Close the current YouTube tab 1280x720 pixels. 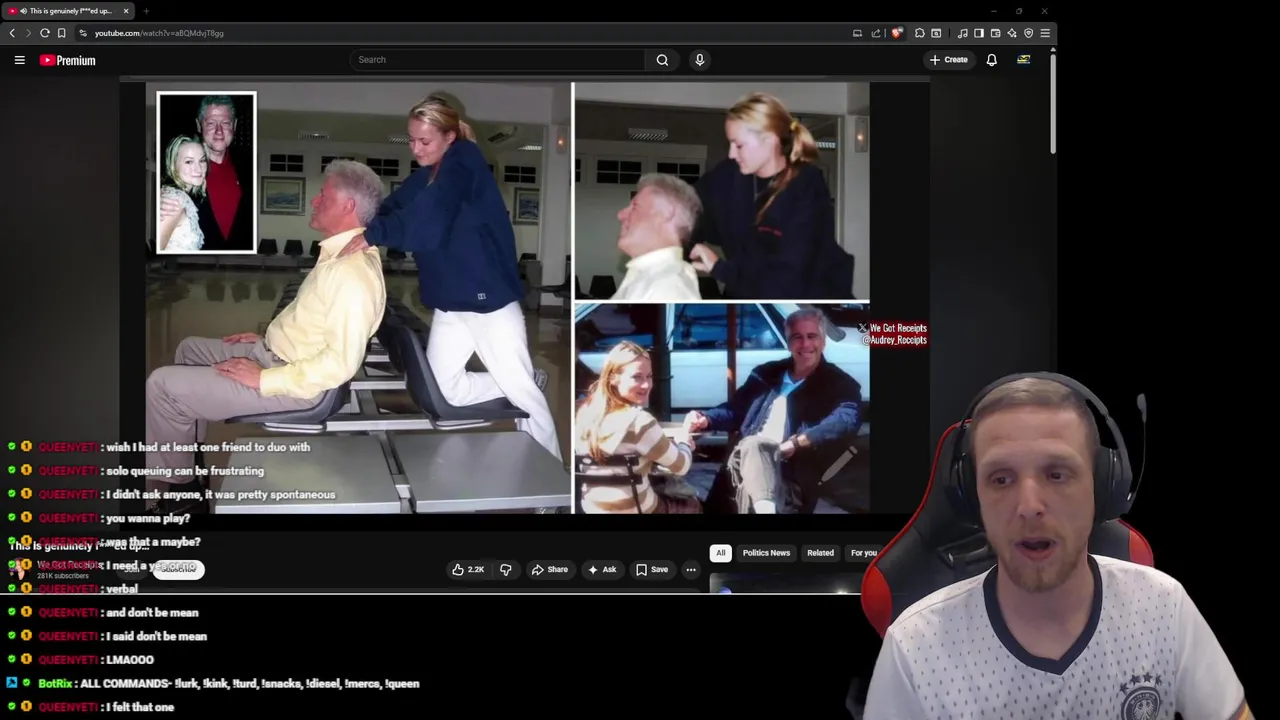(x=126, y=11)
